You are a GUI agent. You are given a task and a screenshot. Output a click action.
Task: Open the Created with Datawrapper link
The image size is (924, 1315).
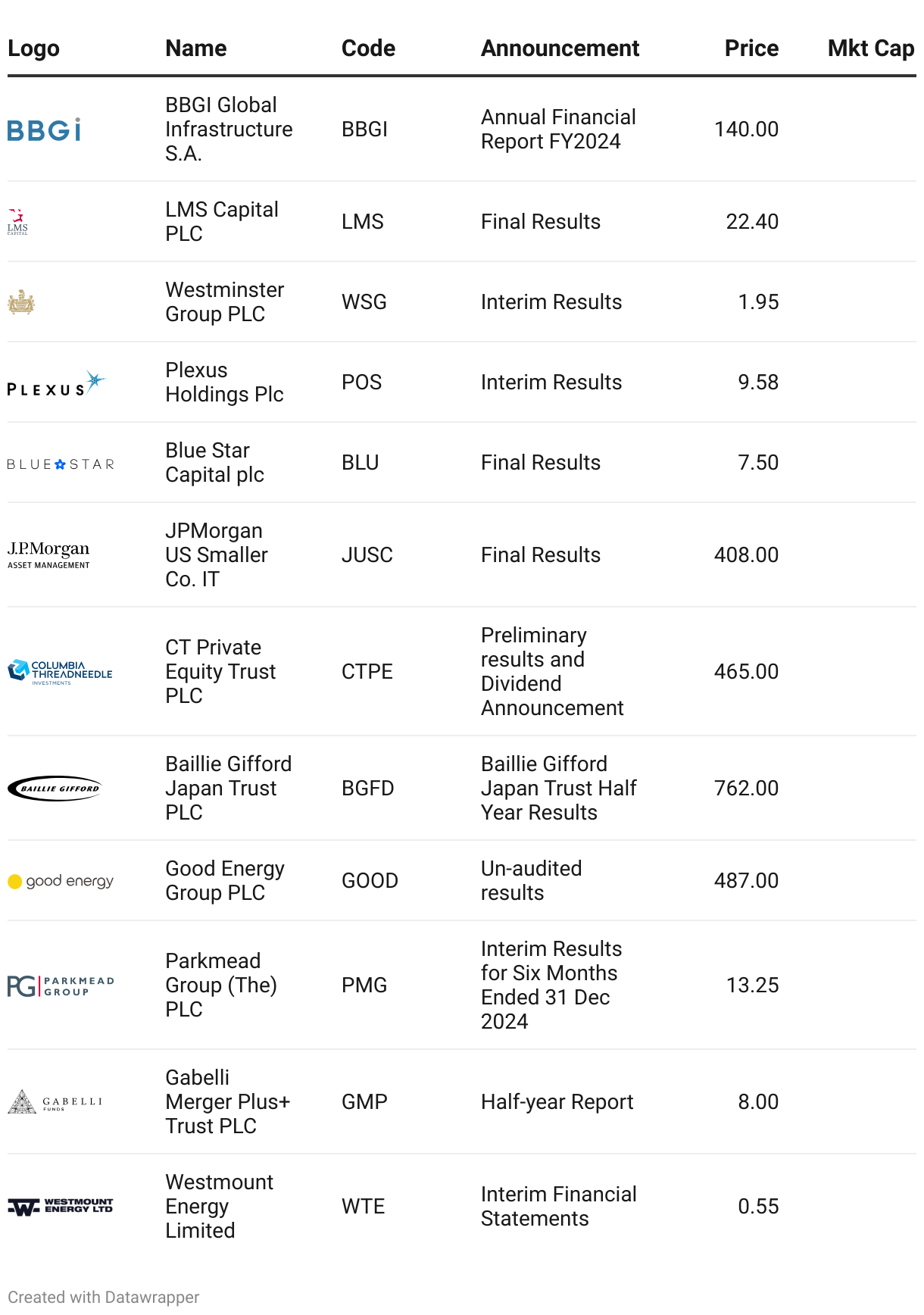tap(104, 1297)
